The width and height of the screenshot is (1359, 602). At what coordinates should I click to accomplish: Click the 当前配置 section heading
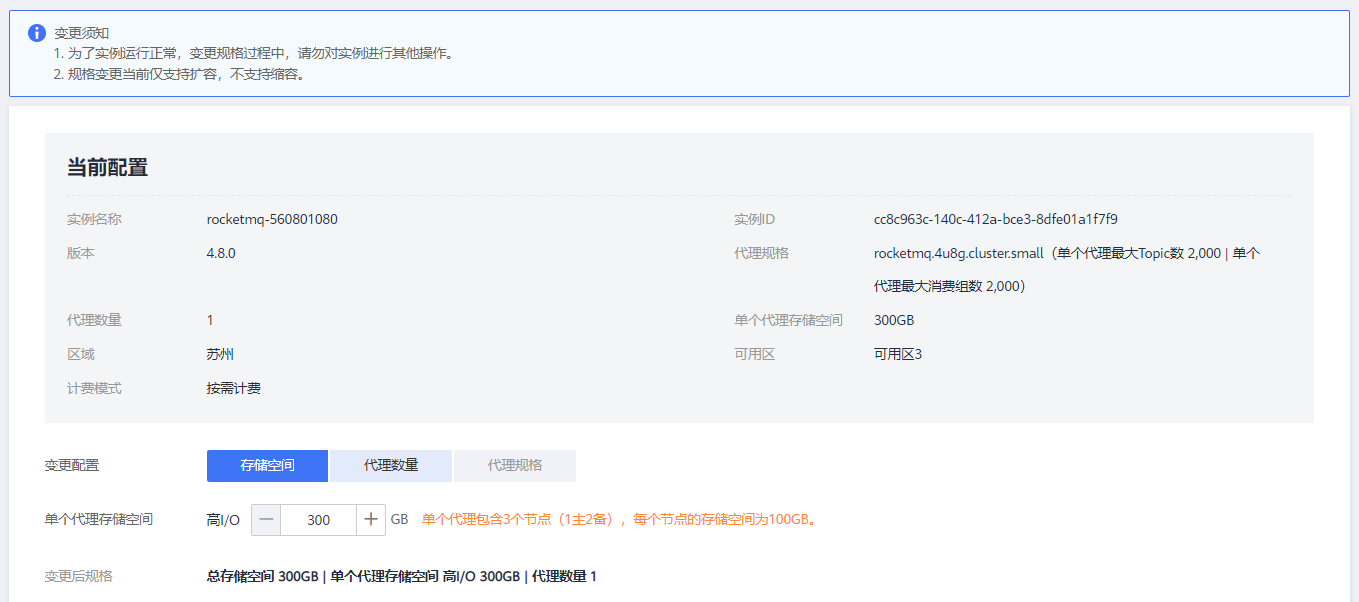(107, 168)
